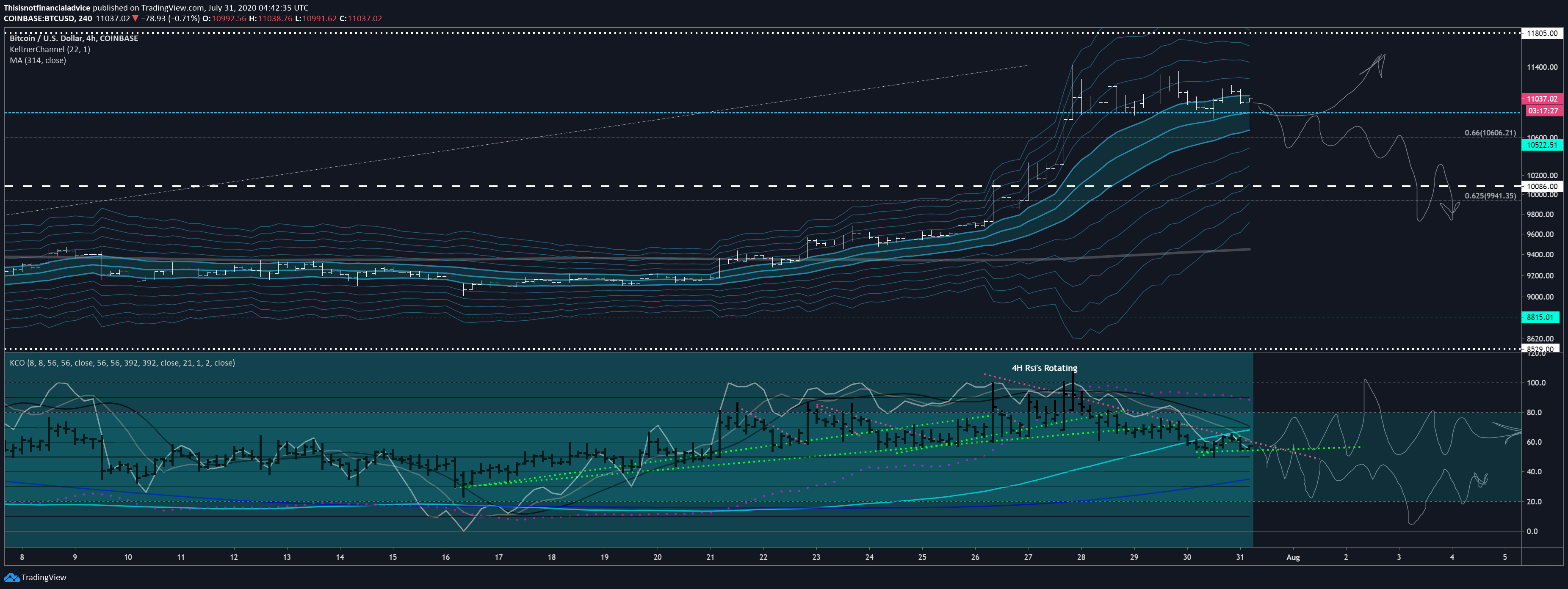This screenshot has height=589, width=1568.
Task: Click the close value C:11037.02 in the header
Action: 361,18
